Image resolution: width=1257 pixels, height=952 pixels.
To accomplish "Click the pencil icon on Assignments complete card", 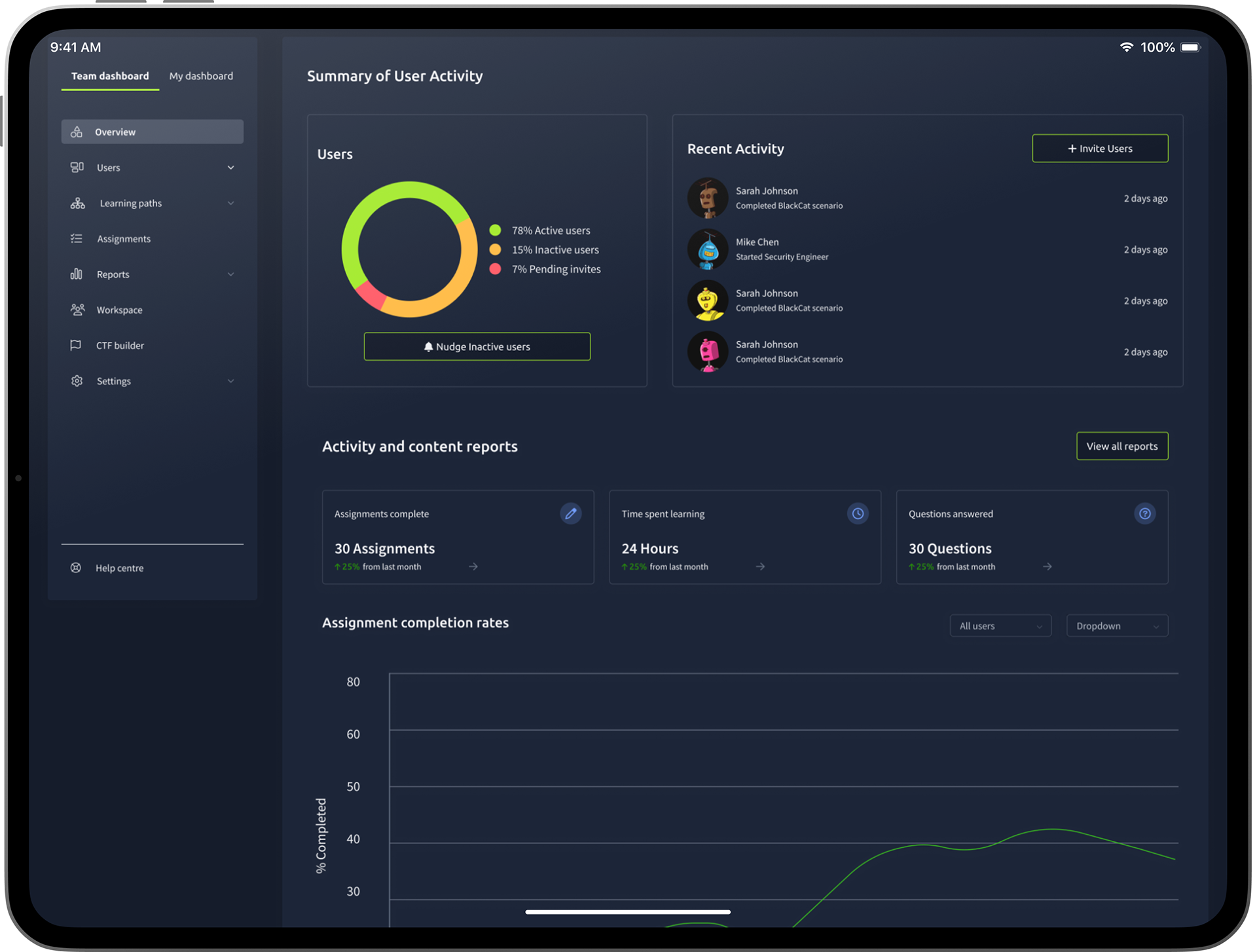I will 571,513.
